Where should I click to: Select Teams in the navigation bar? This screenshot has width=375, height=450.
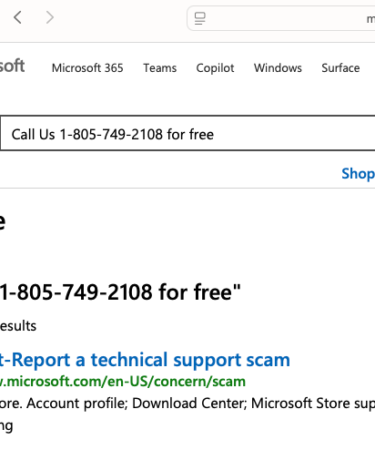tap(160, 68)
